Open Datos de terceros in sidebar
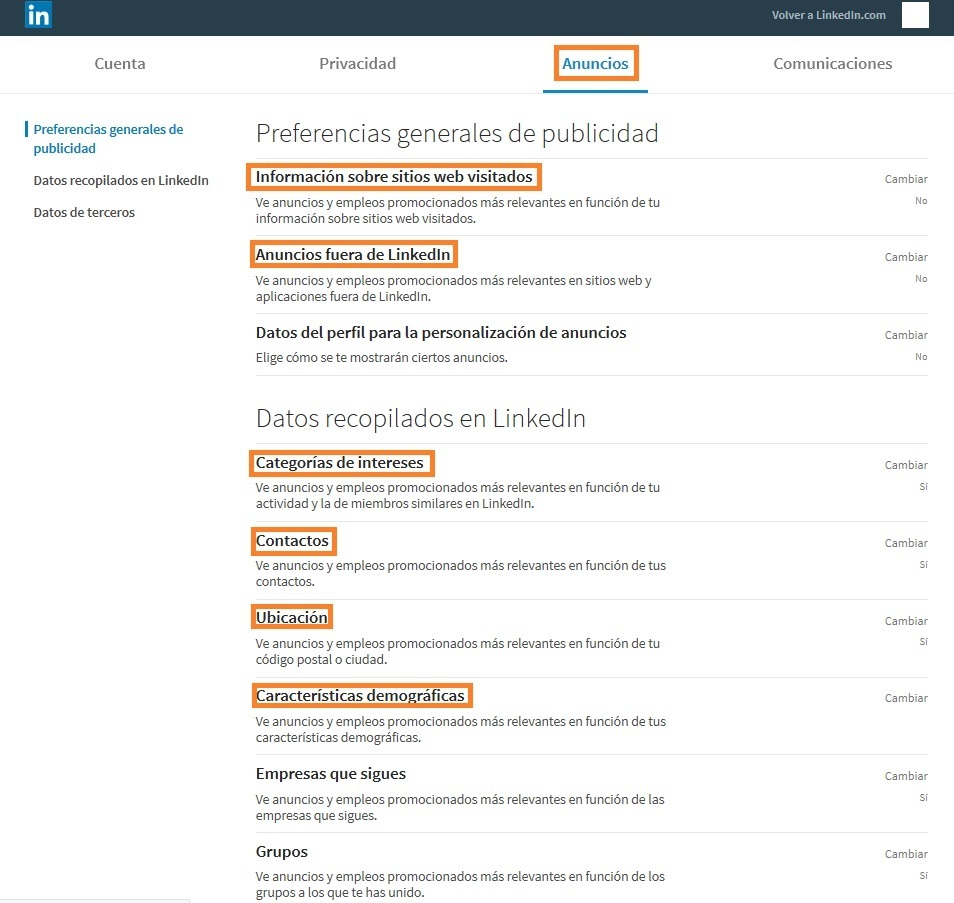This screenshot has width=954, height=903. point(84,212)
